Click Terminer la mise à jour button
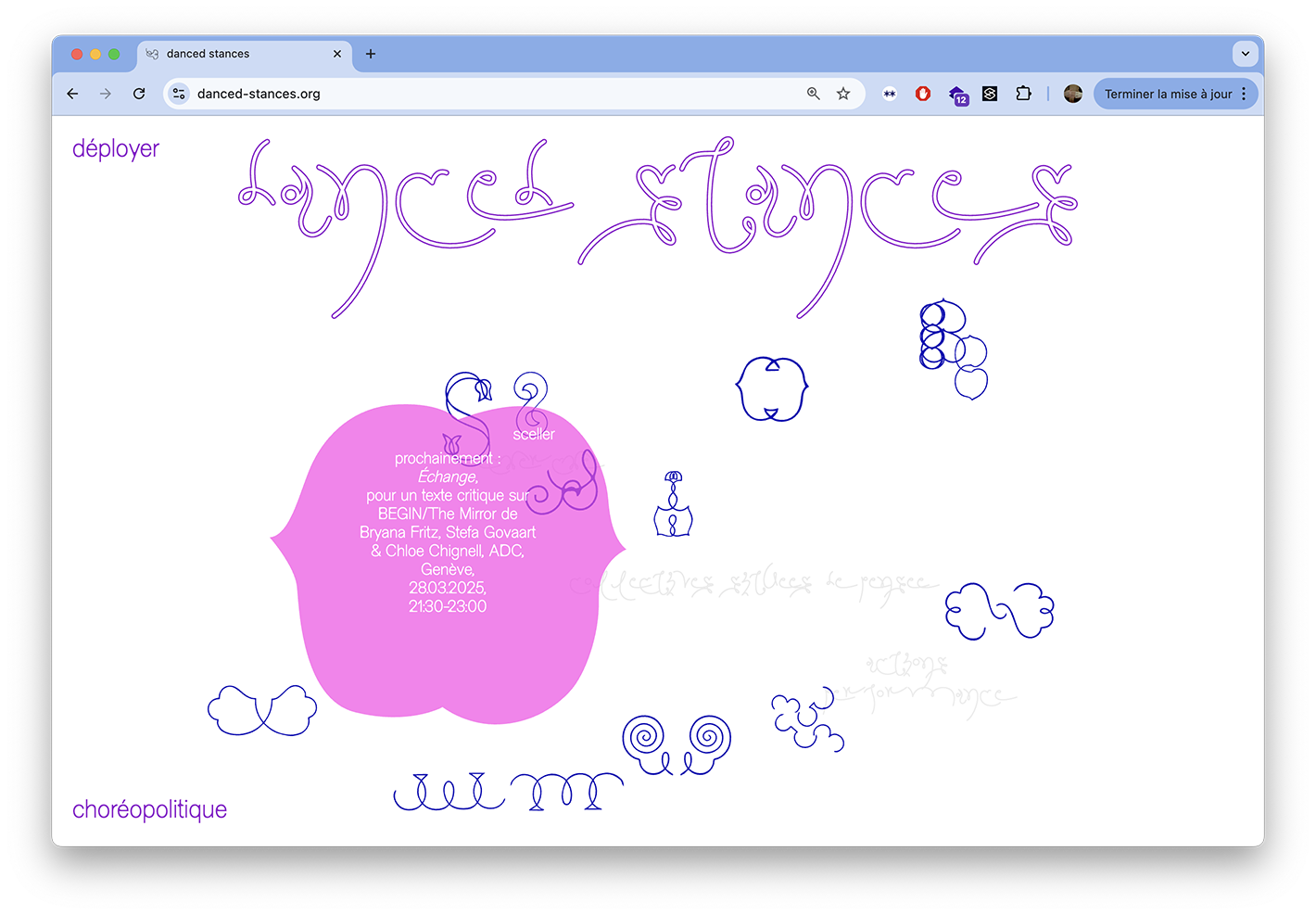The width and height of the screenshot is (1316, 915). click(1169, 94)
